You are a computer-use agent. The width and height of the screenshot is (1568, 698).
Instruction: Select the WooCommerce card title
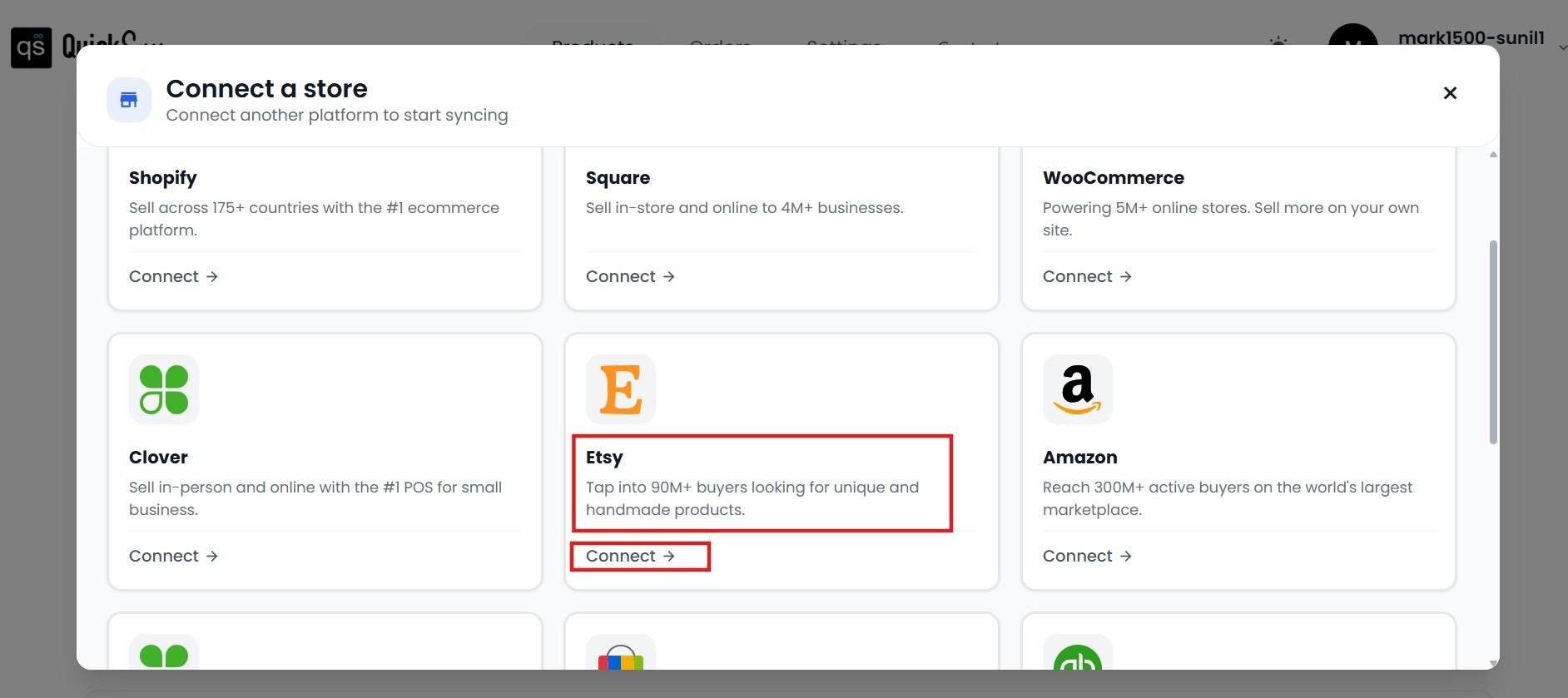[1114, 178]
